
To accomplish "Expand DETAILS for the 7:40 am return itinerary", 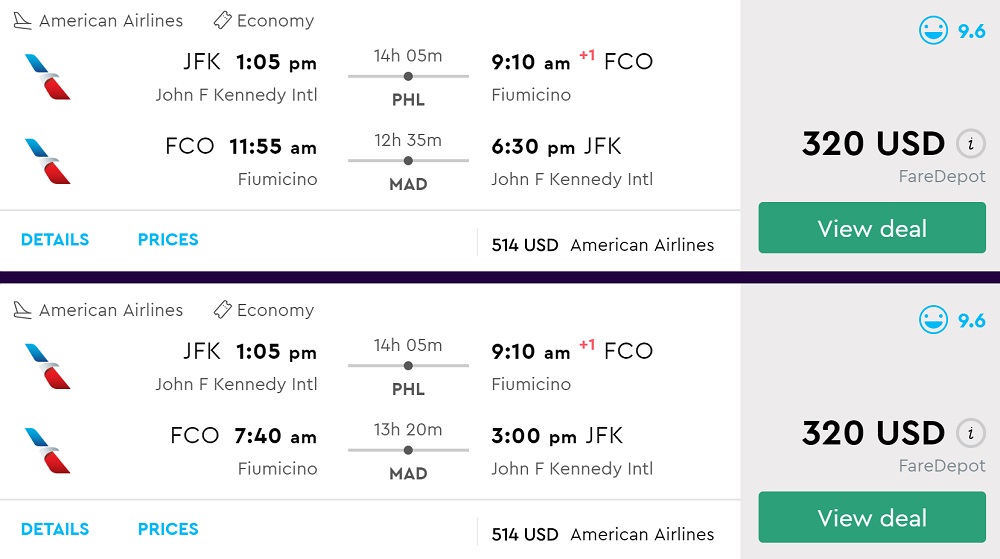I will point(55,529).
